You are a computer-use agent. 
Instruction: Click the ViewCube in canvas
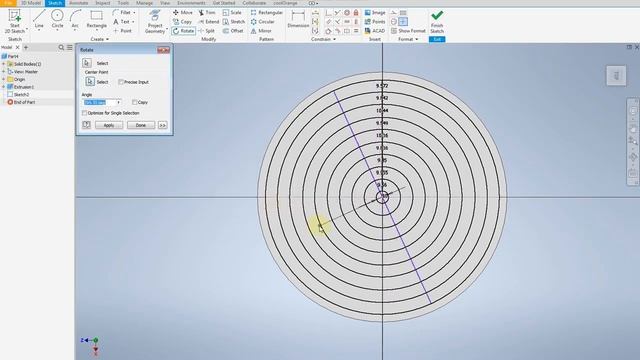616,76
